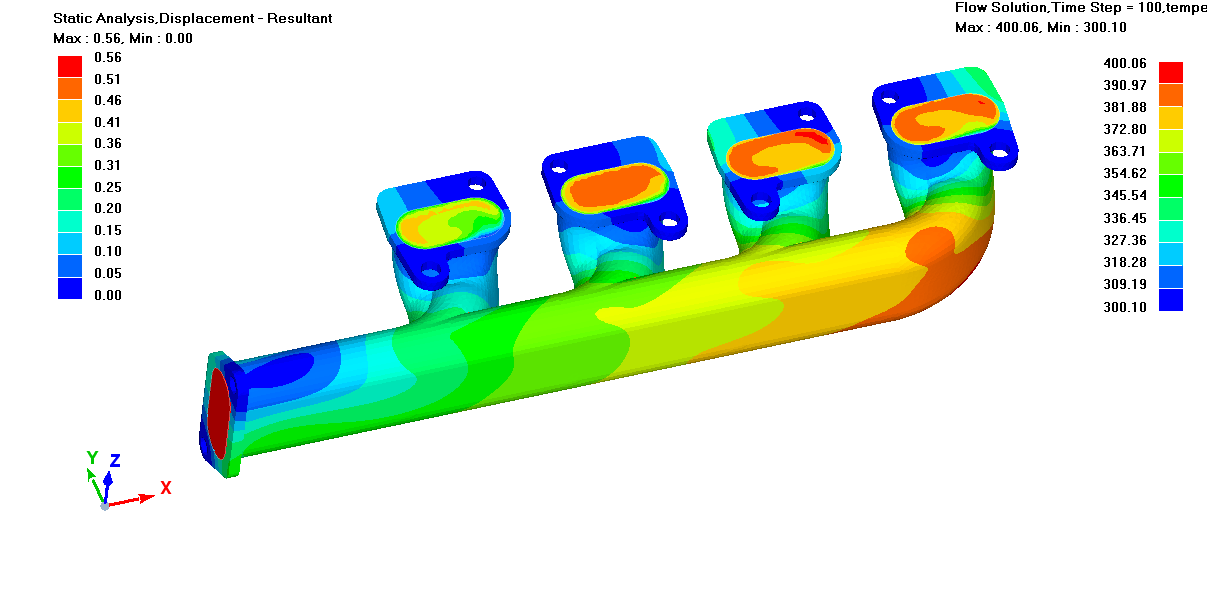Click the orange 0.51 displacement legend swatch
1207x611 pixels.
(69, 88)
